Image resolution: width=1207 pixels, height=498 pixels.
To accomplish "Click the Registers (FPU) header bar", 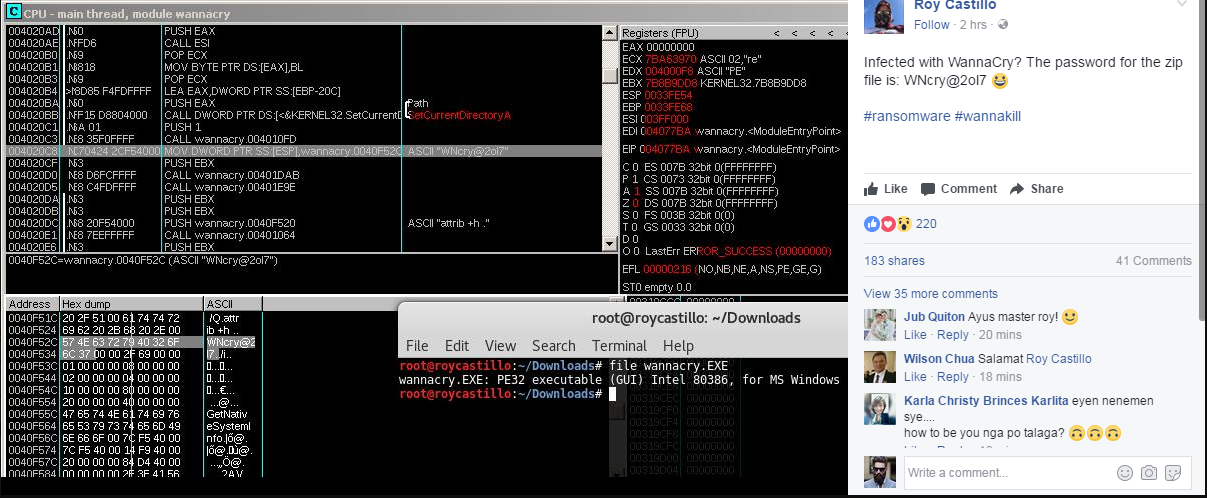I will click(x=680, y=32).
